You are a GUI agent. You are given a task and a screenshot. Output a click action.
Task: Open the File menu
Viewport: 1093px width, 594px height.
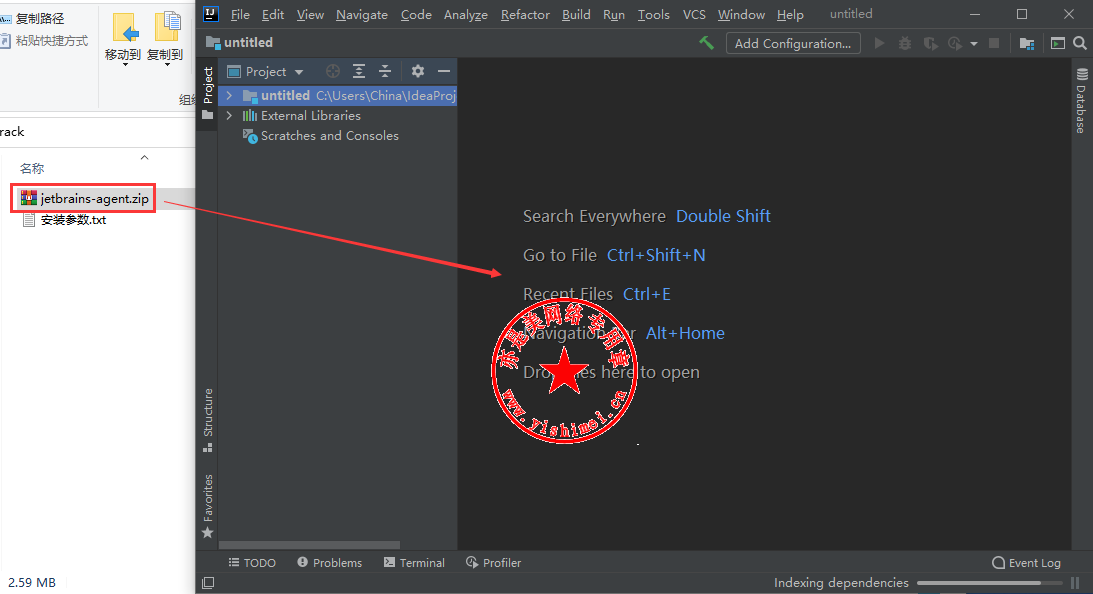coord(240,15)
